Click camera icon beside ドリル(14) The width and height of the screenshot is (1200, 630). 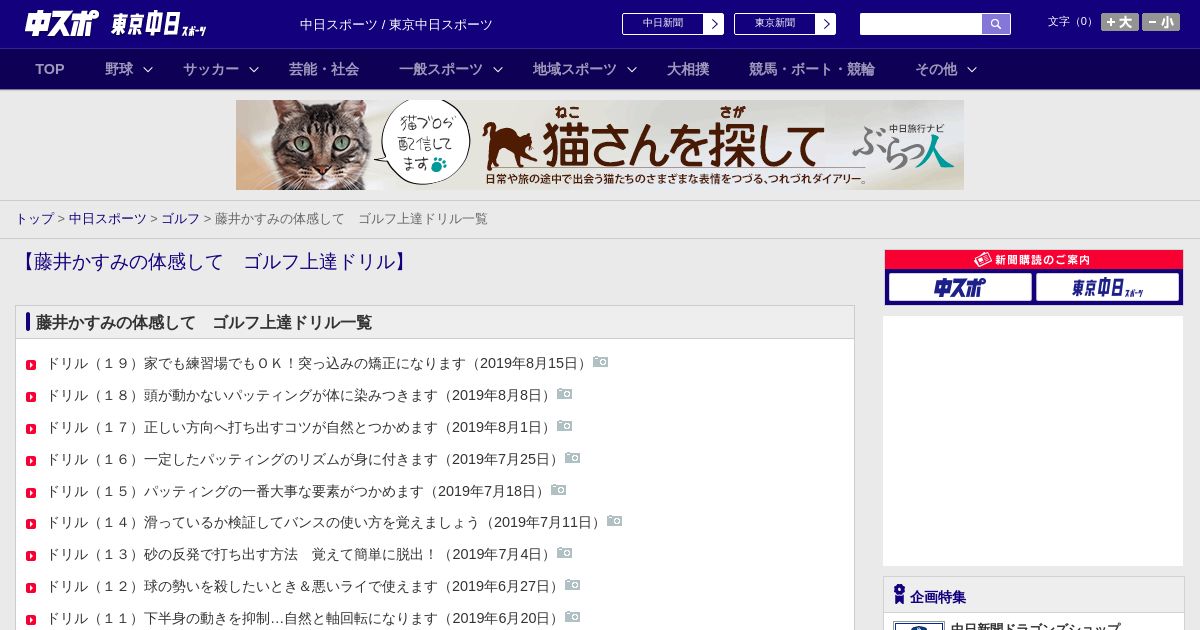click(x=614, y=521)
